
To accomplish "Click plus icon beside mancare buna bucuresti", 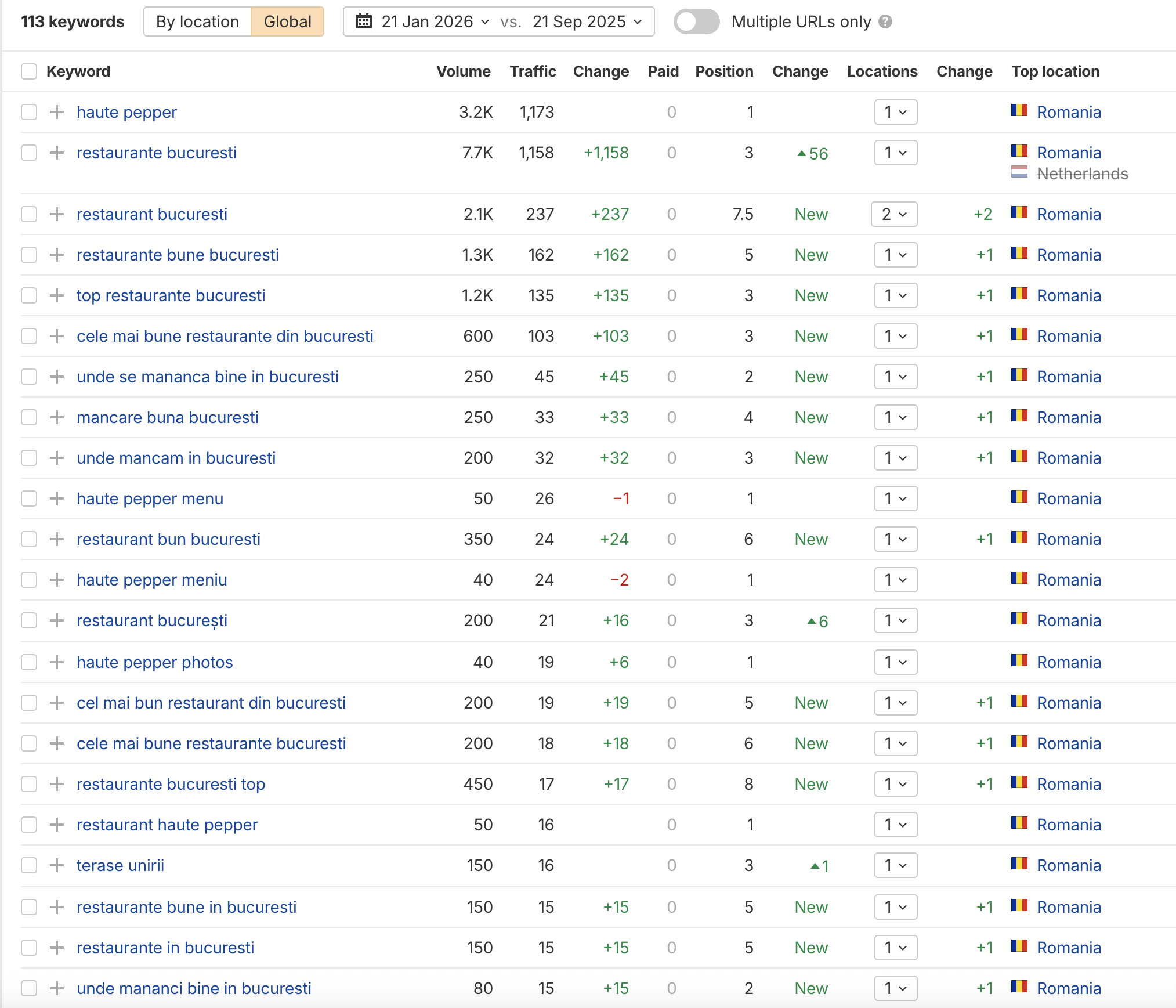I will pos(56,417).
